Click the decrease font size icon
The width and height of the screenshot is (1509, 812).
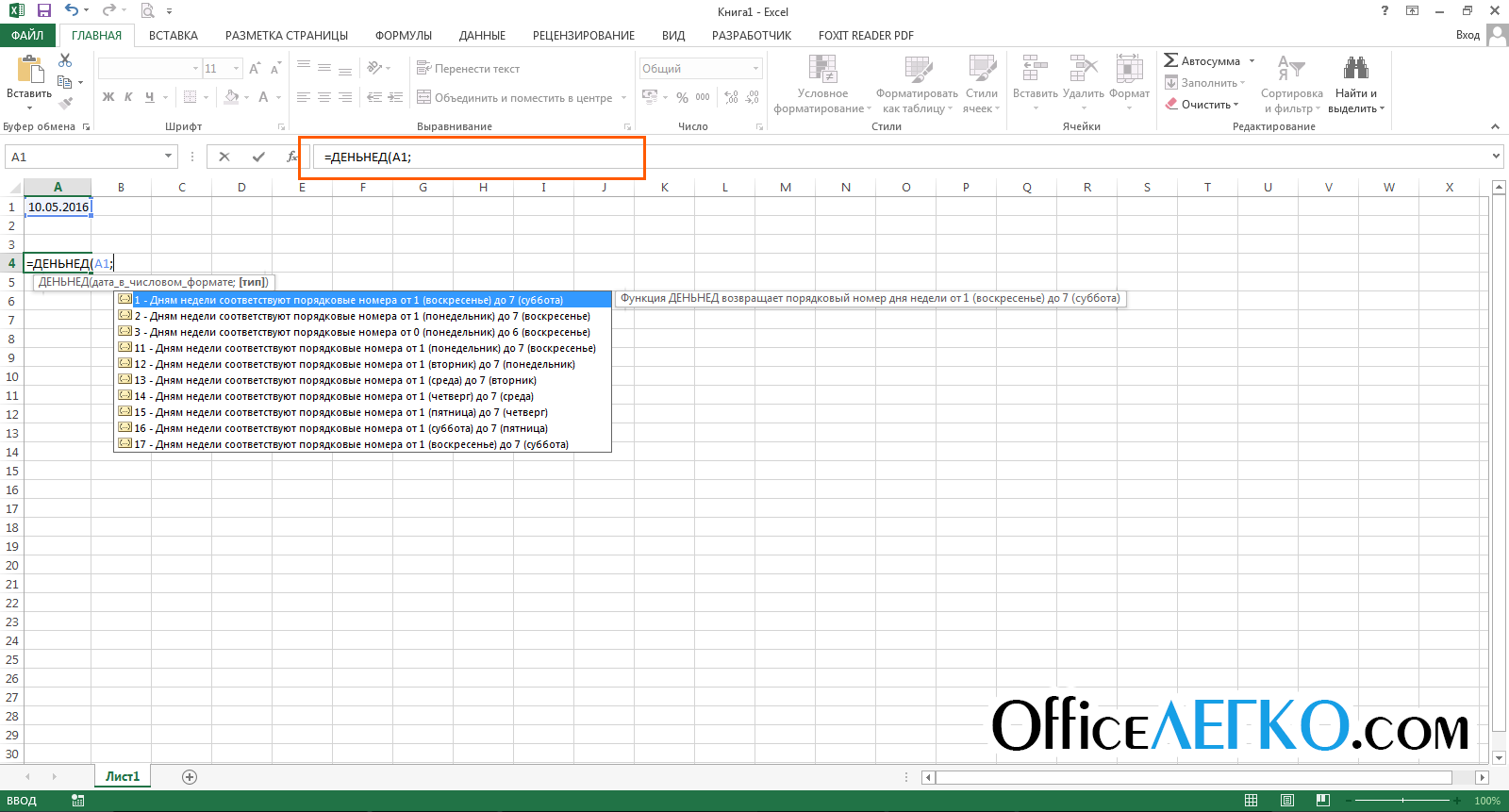click(275, 69)
